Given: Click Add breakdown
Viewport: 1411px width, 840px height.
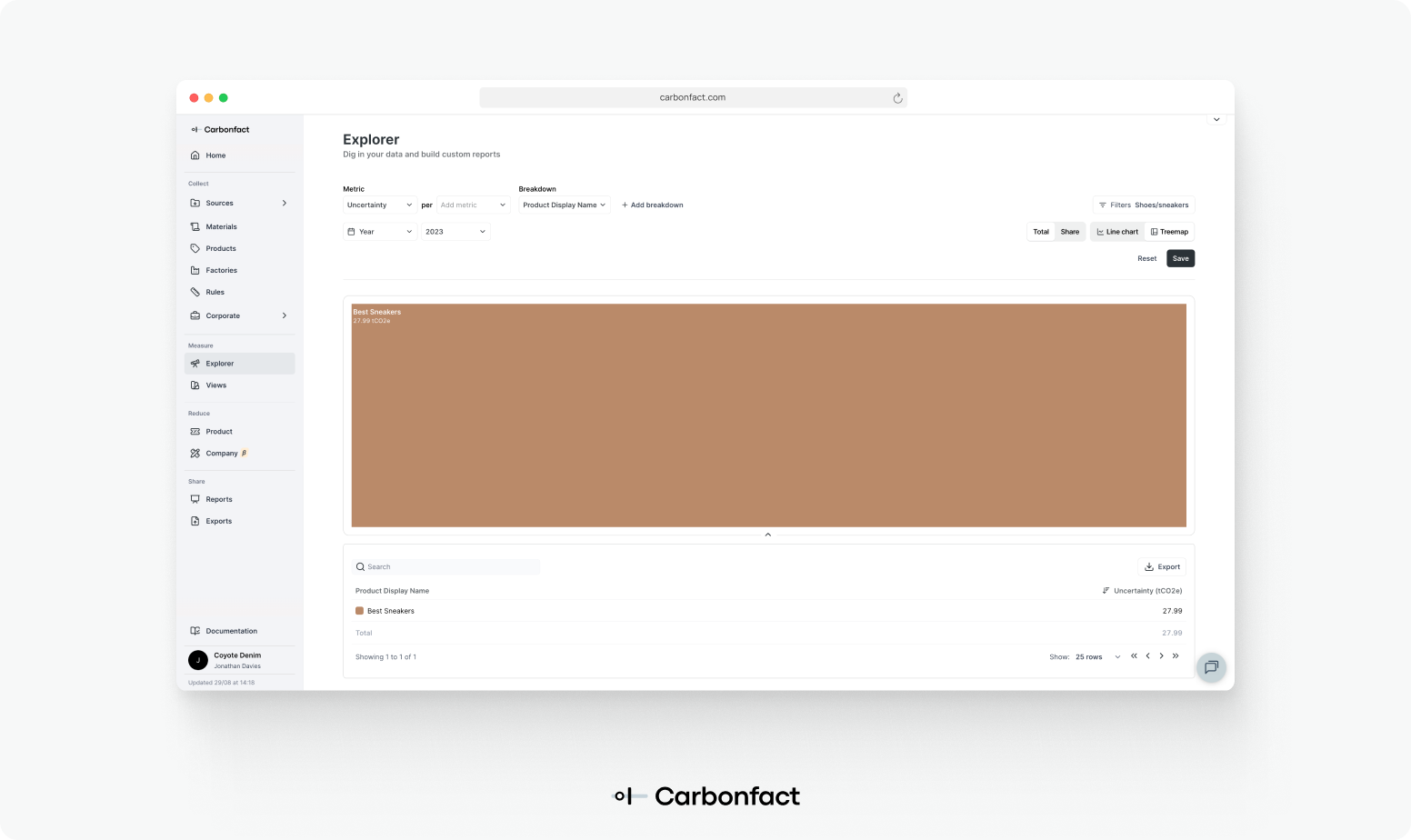Looking at the screenshot, I should point(652,205).
